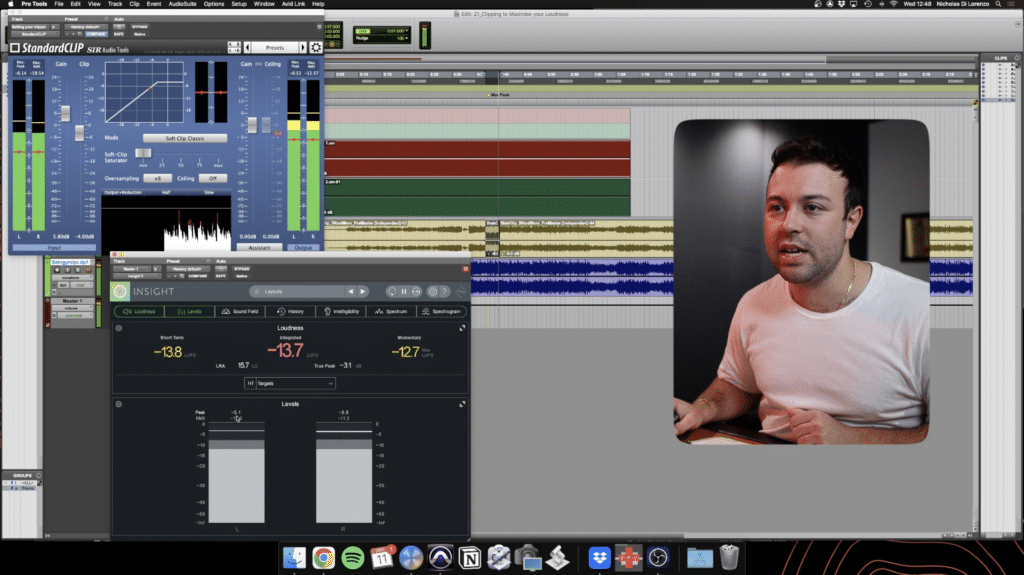
Task: Go to next StandardCLIP preset
Action: [303, 48]
